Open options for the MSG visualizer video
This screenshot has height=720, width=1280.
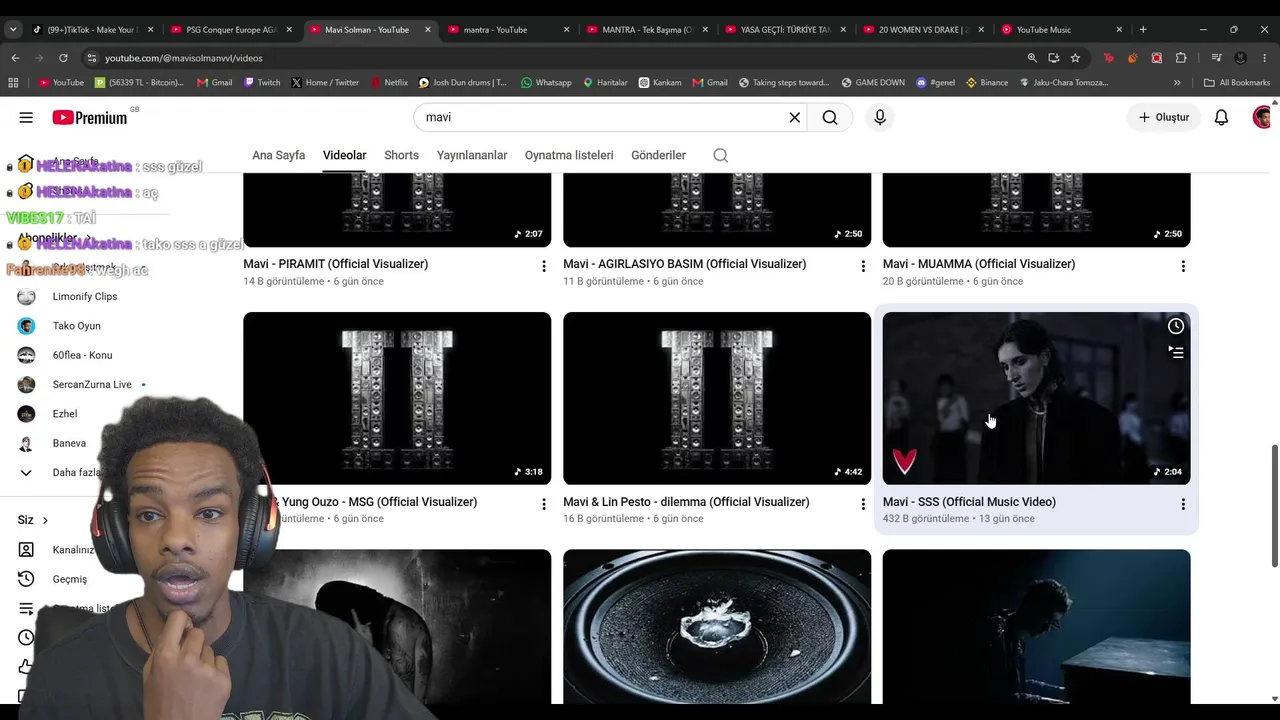pyautogui.click(x=543, y=504)
